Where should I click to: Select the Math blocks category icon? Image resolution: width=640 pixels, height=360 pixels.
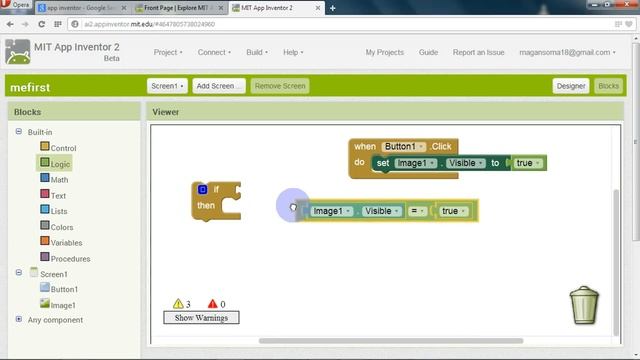45,178
